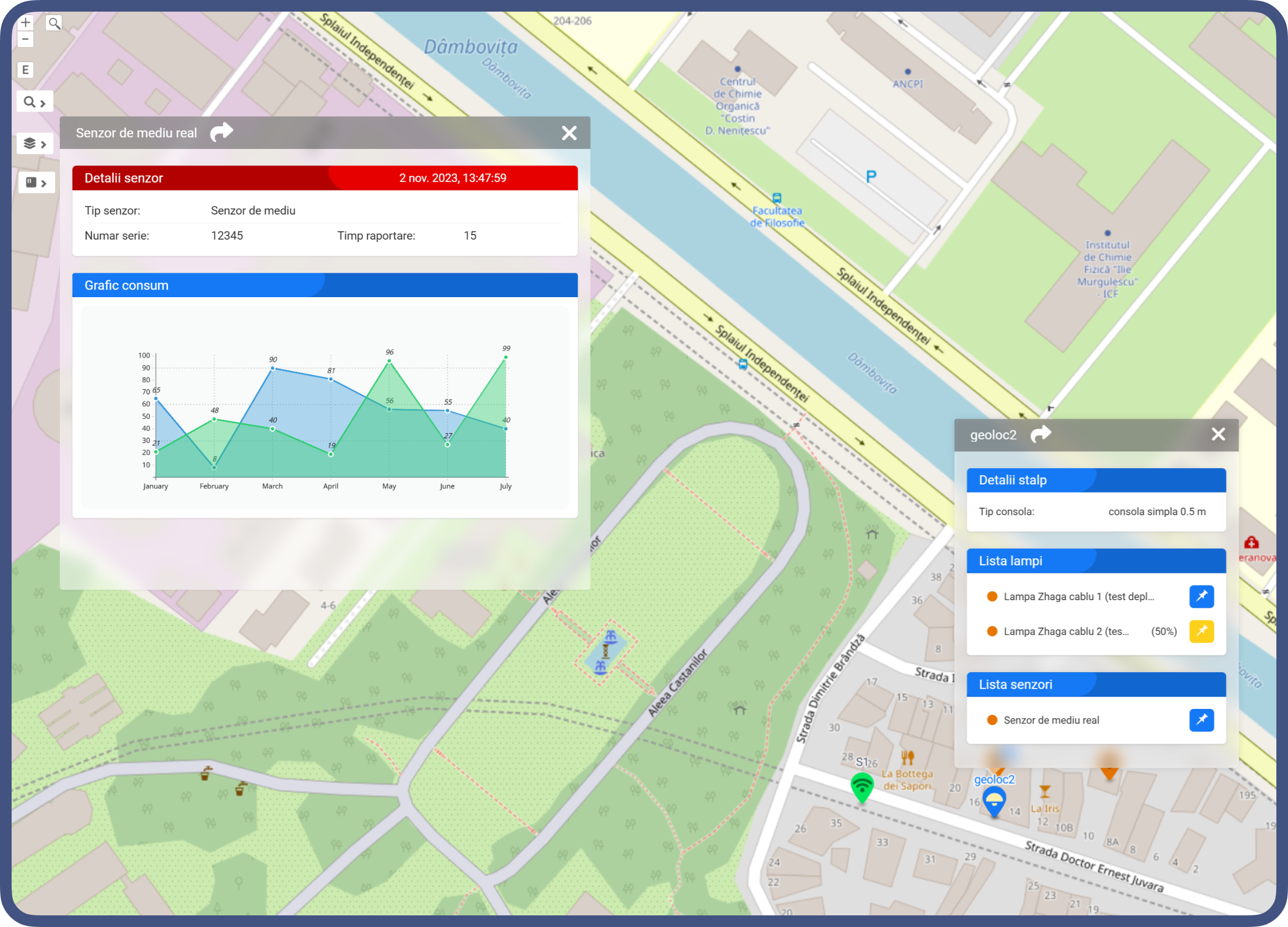
Task: Click Lampa Zhaga cablu 1 list entry
Action: (x=1079, y=596)
